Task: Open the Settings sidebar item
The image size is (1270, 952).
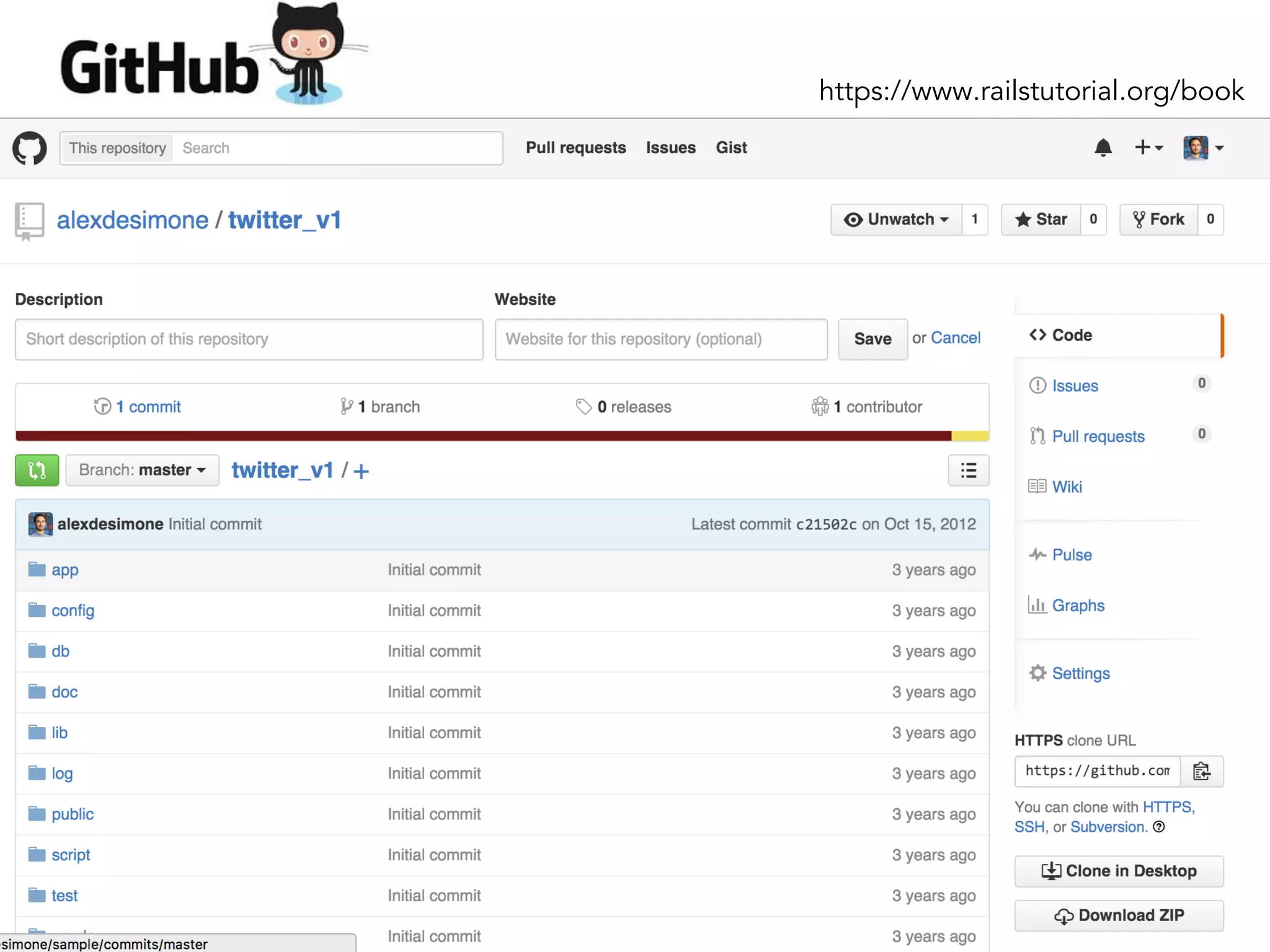Action: point(1080,673)
